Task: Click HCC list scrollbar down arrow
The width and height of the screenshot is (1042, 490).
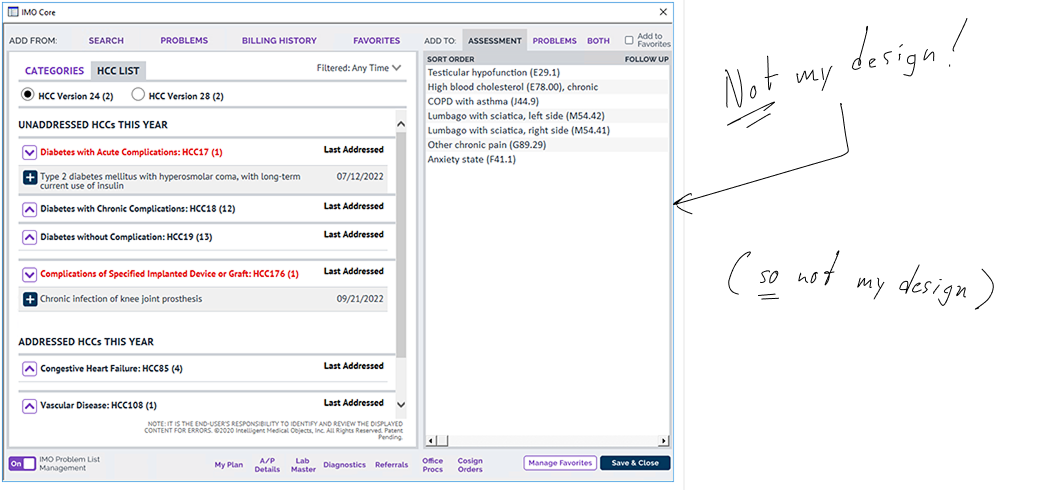Action: (x=401, y=404)
